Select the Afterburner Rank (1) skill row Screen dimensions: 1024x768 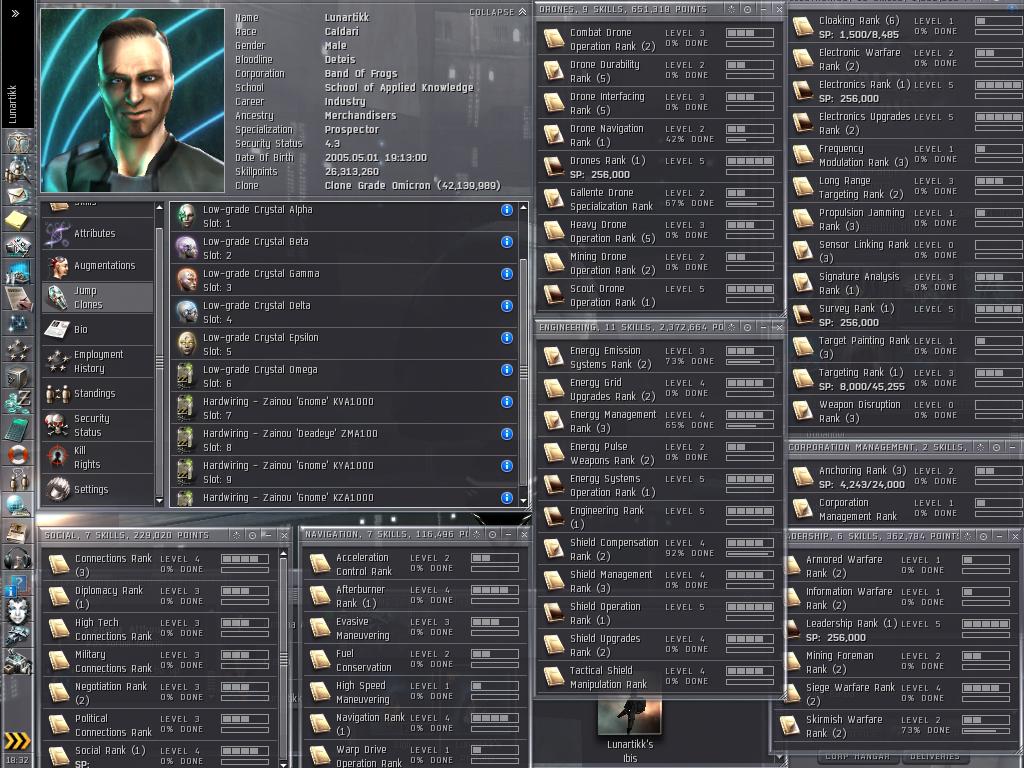[x=415, y=596]
